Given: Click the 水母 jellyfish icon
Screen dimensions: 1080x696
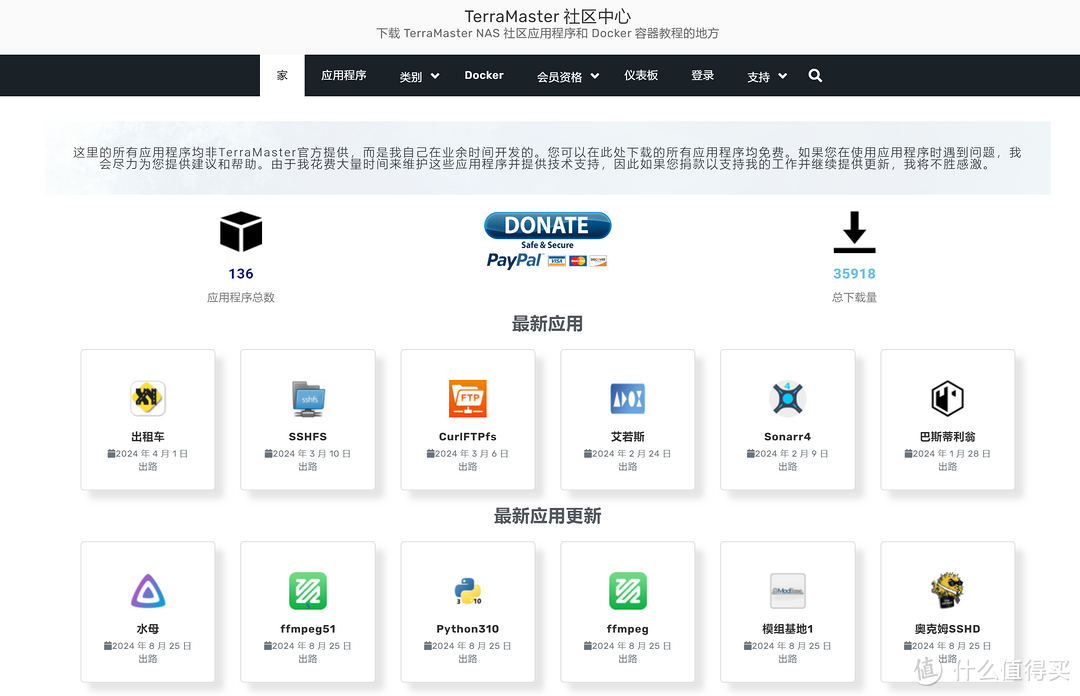Looking at the screenshot, I should tap(147, 590).
